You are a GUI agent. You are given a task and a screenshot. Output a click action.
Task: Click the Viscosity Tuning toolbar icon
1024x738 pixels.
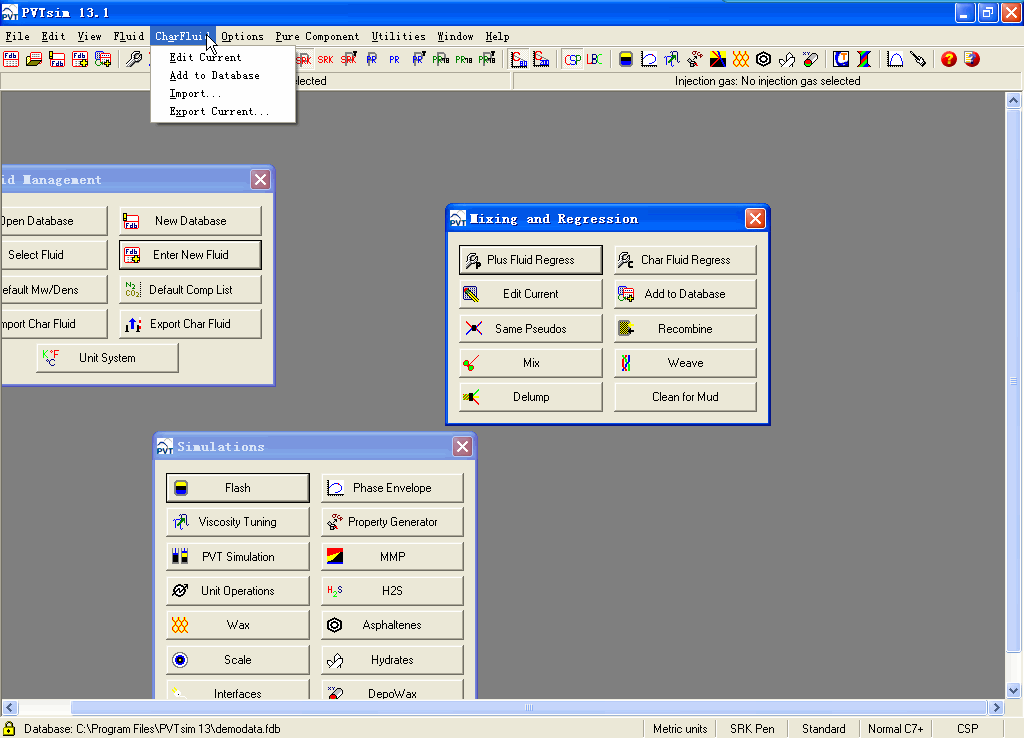pos(671,59)
